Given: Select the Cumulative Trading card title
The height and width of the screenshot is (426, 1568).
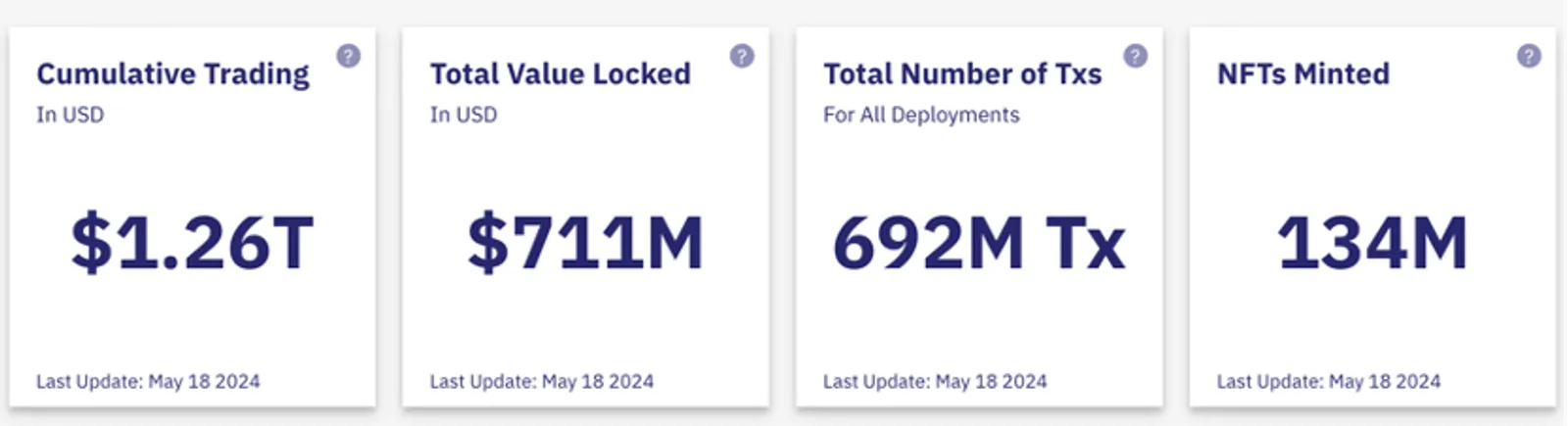Looking at the screenshot, I should [172, 74].
